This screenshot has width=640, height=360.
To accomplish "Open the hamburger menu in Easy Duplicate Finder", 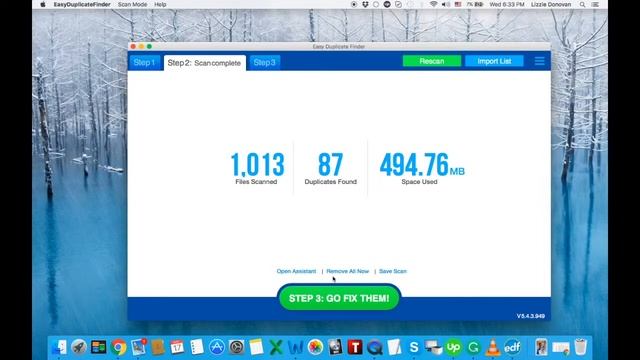I will [539, 61].
